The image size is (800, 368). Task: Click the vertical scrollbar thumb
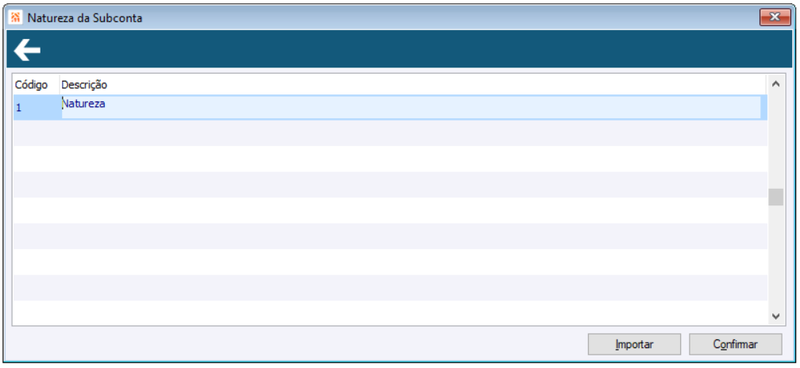pos(776,197)
